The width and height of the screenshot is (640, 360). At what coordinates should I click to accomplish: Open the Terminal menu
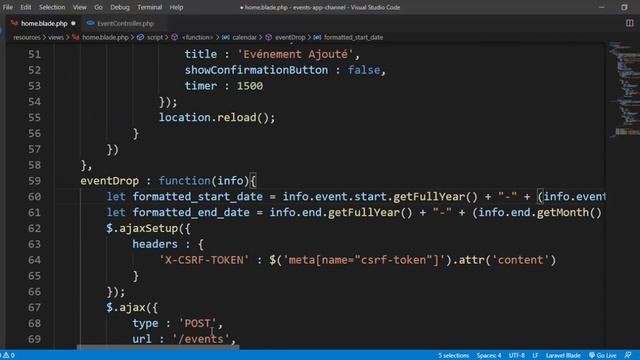(x=149, y=7)
